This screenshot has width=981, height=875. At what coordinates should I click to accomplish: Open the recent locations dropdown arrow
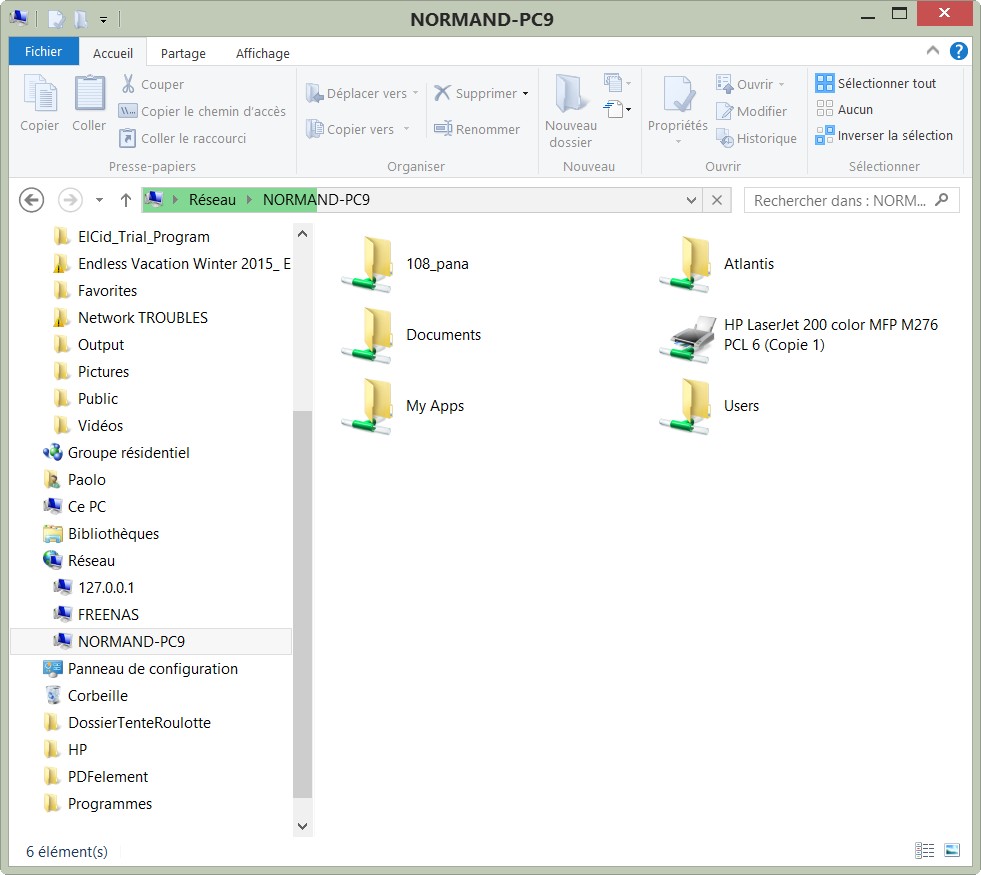[x=99, y=200]
